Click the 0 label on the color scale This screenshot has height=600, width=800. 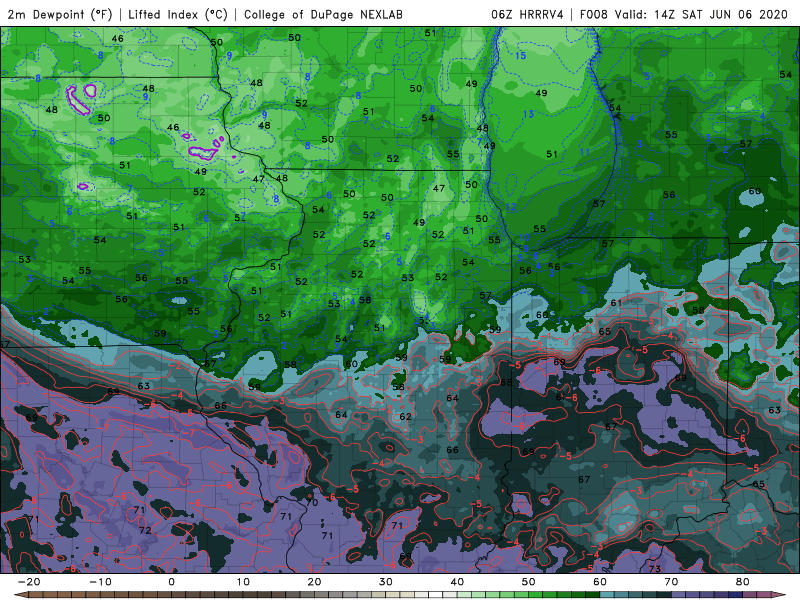[x=171, y=582]
